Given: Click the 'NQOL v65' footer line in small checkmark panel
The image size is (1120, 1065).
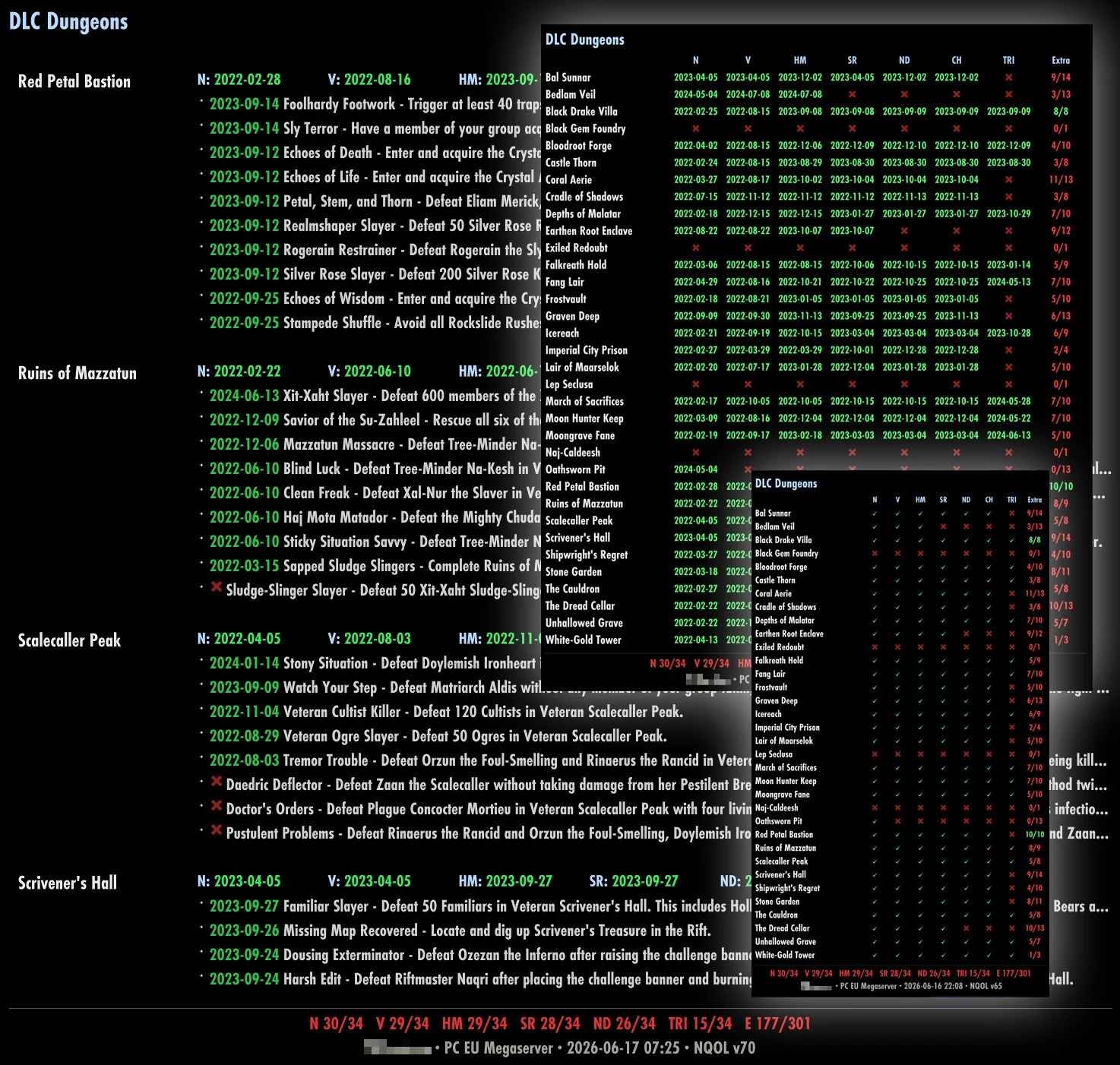Looking at the screenshot, I should click(x=902, y=986).
